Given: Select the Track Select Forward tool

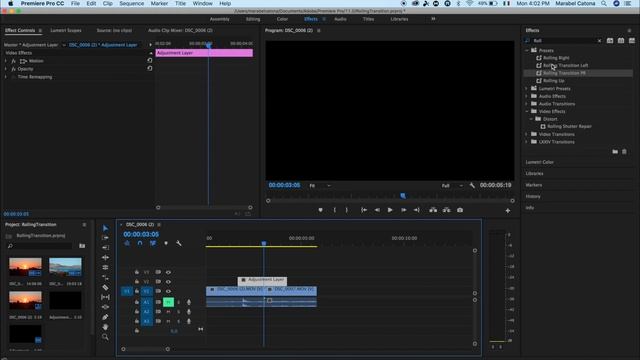Looking at the screenshot, I should [105, 238].
